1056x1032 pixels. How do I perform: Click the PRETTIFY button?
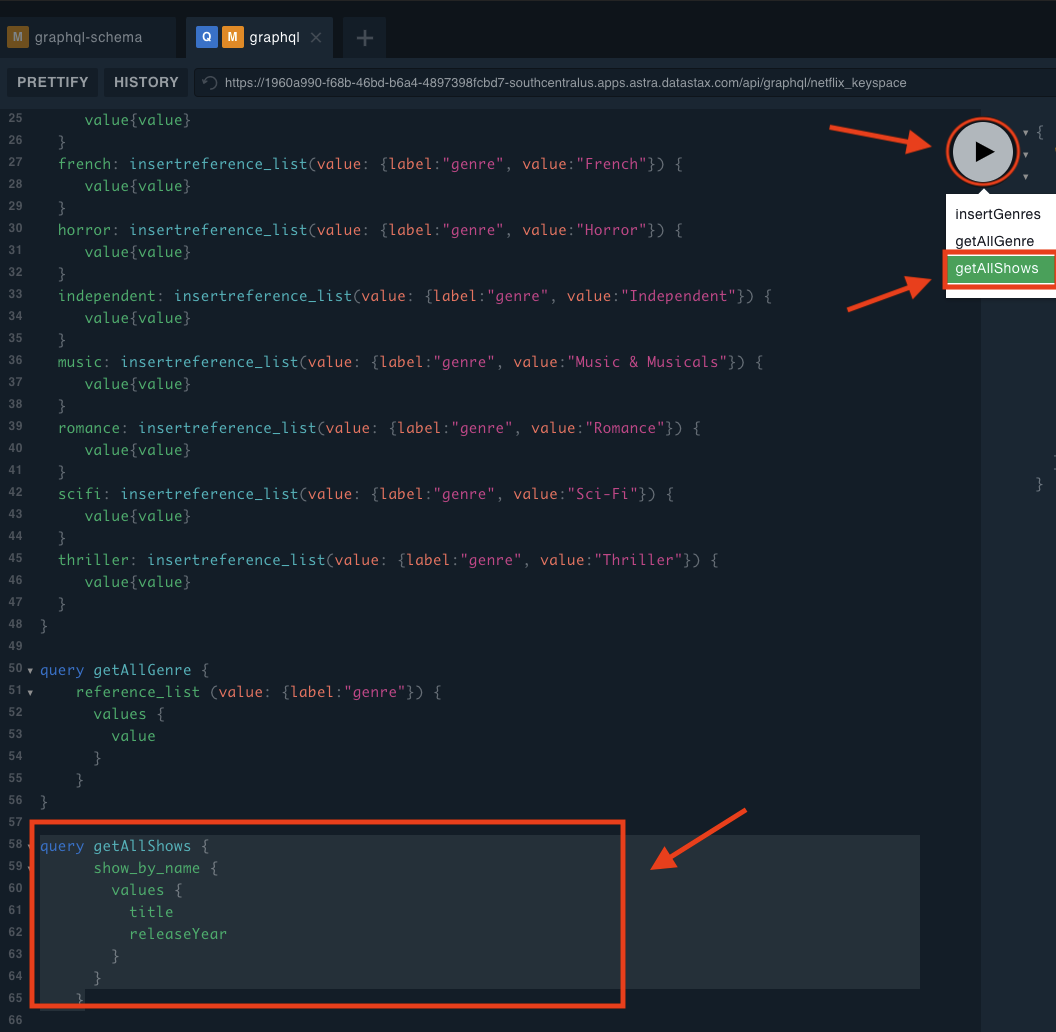pos(53,82)
